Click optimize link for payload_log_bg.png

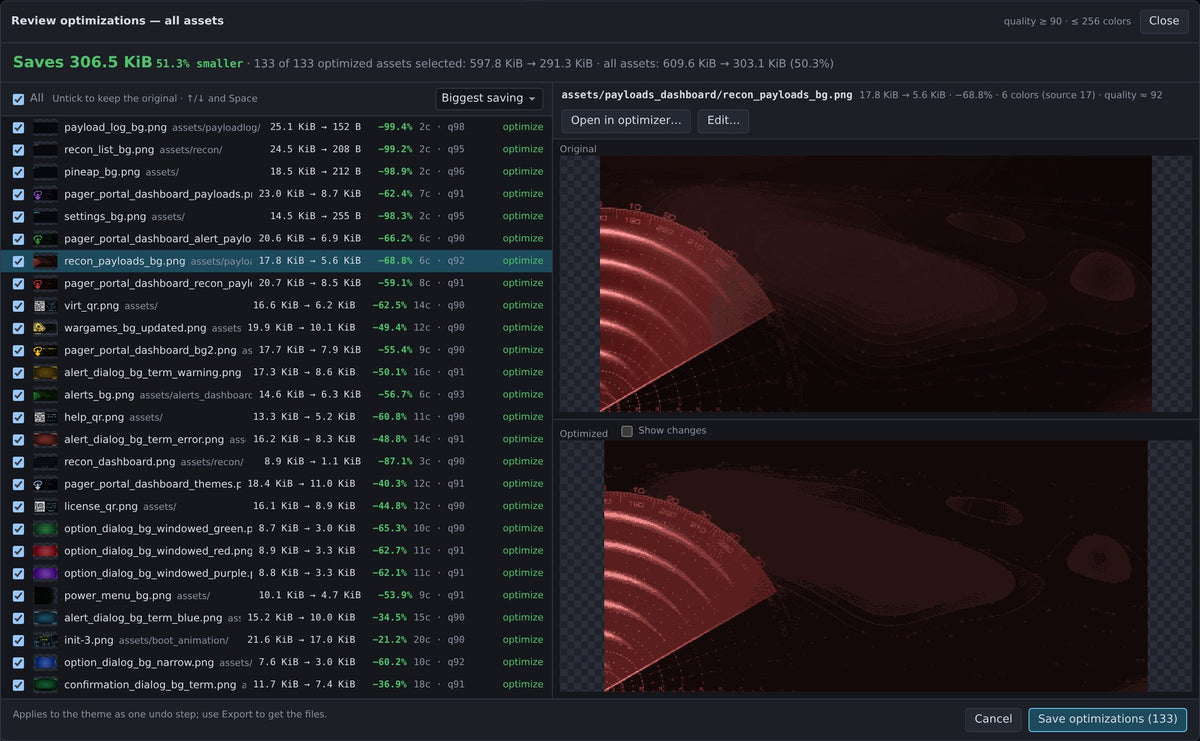click(523, 127)
